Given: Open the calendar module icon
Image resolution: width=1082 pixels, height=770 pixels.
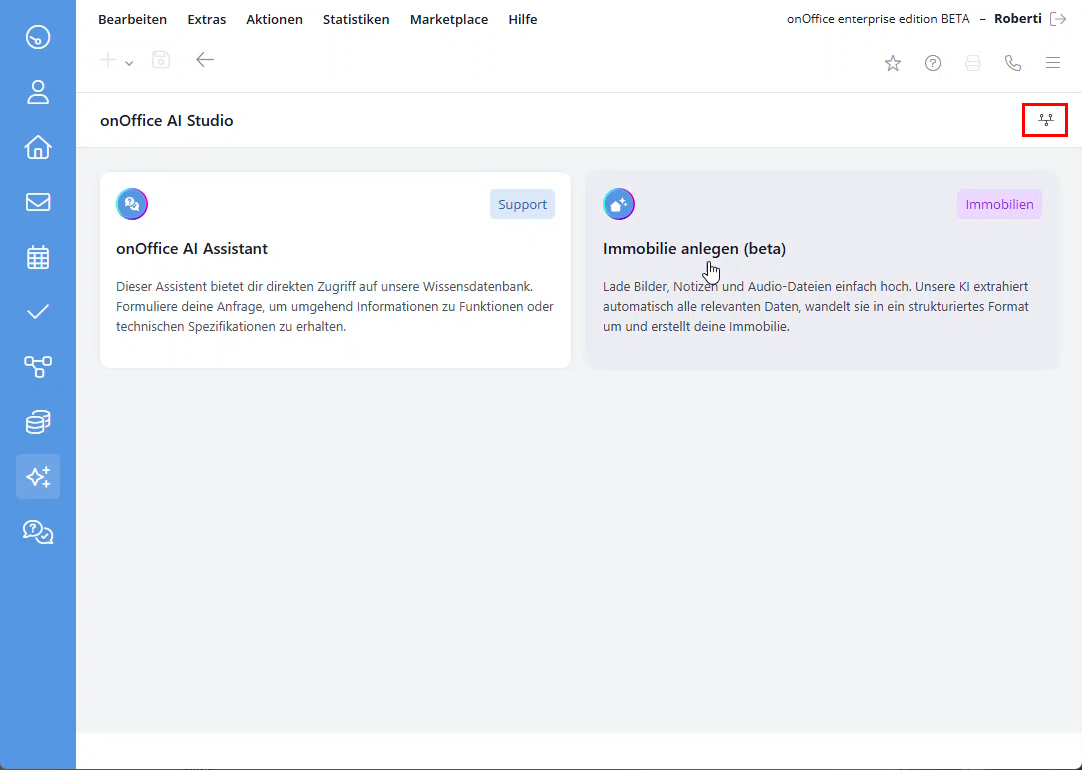Looking at the screenshot, I should 37,257.
